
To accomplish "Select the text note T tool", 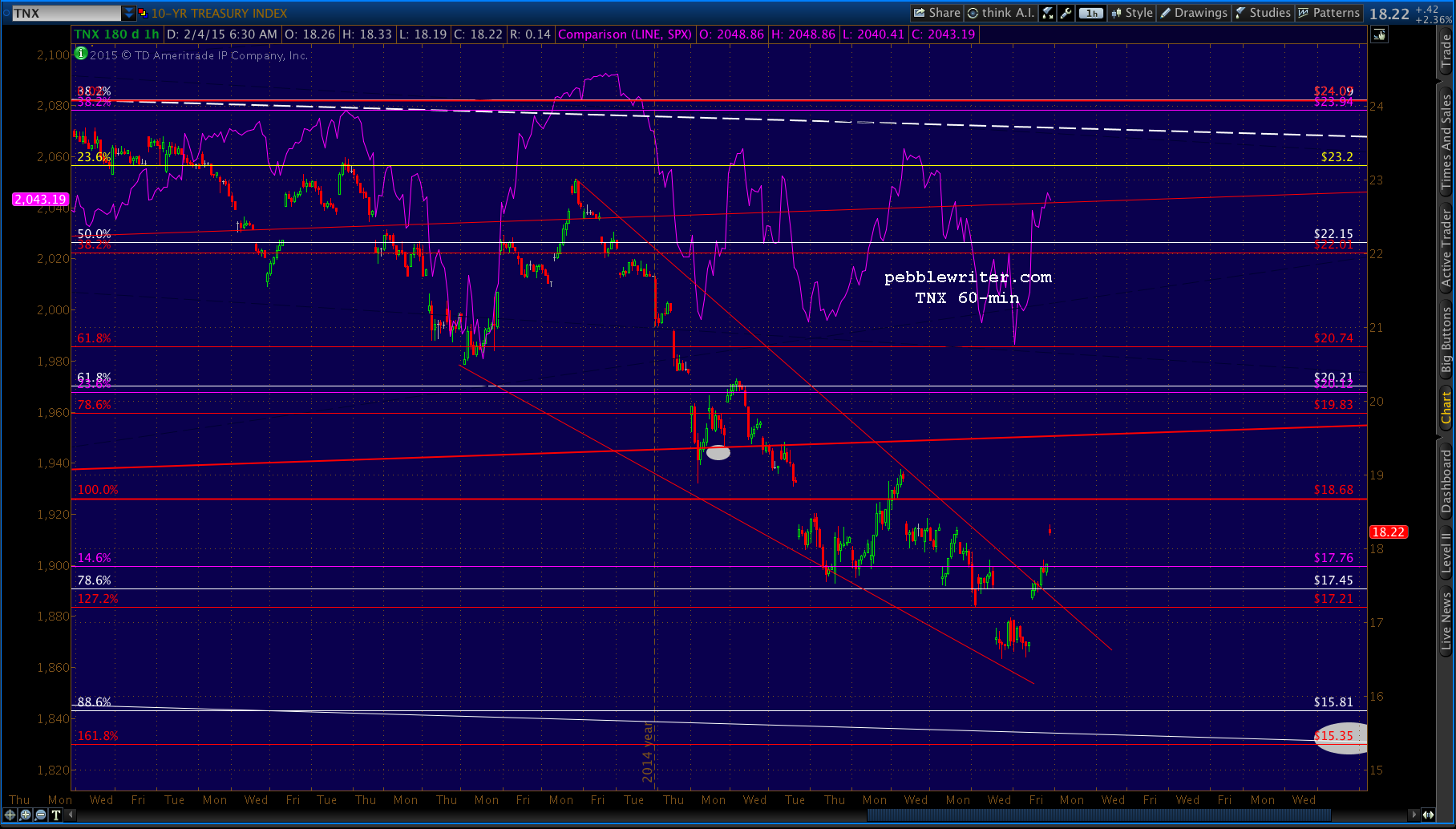I will (x=56, y=815).
